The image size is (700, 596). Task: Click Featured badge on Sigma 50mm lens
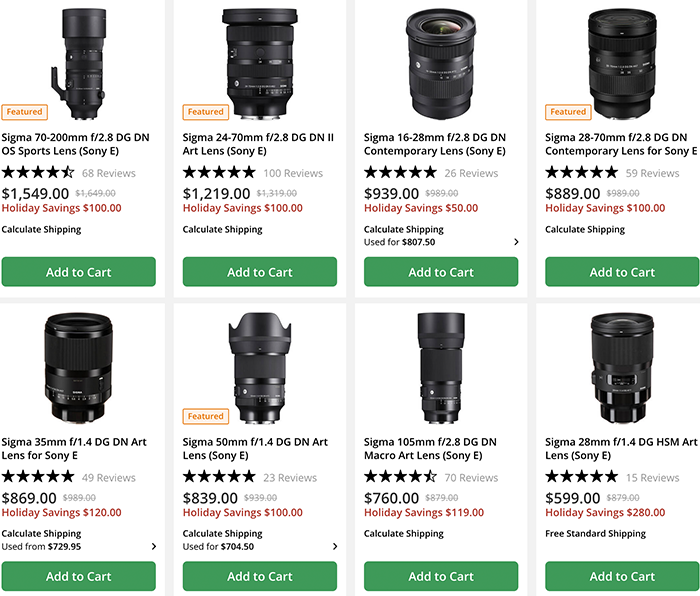click(206, 416)
